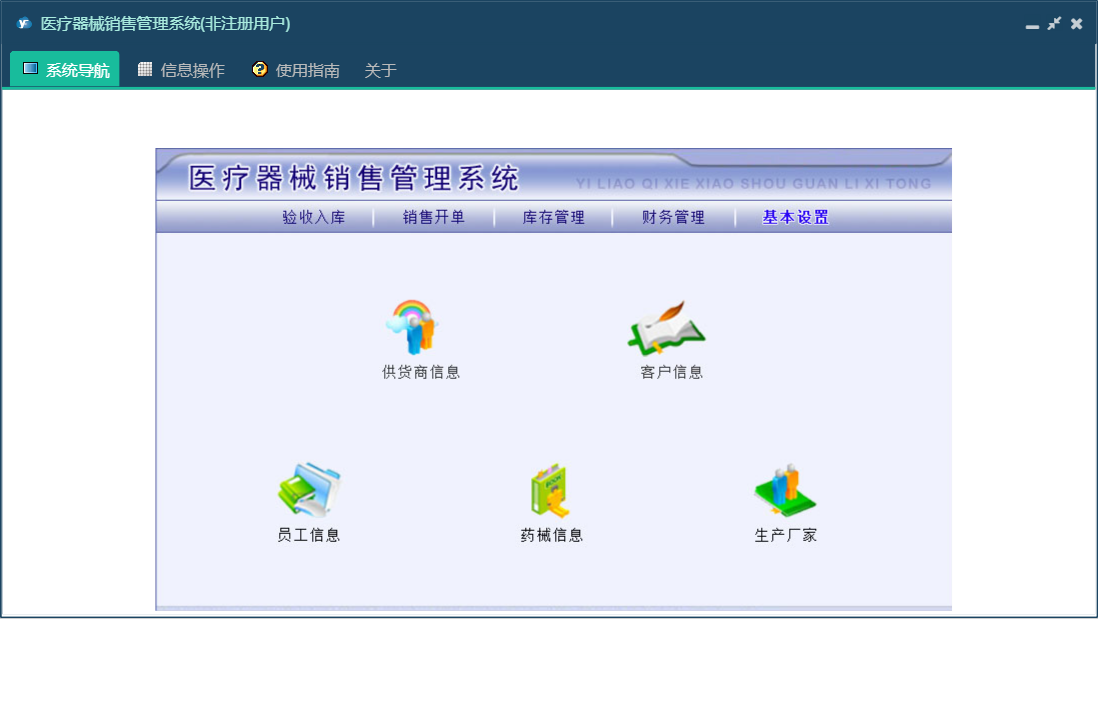Minimize the application window

tap(1032, 25)
